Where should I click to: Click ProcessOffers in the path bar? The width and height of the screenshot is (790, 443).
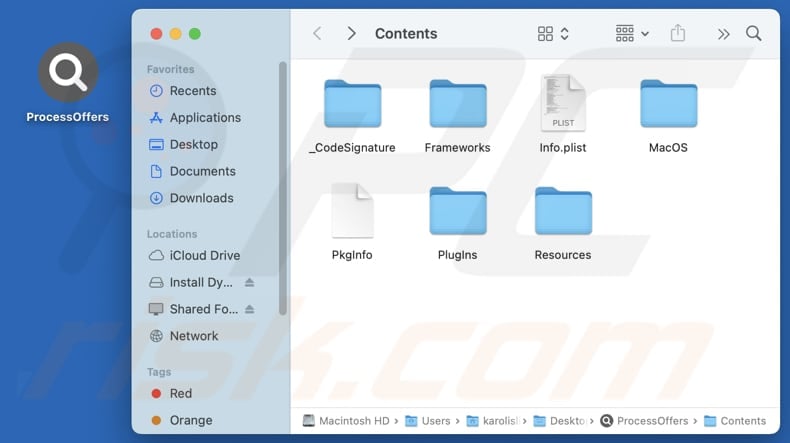pyautogui.click(x=644, y=421)
